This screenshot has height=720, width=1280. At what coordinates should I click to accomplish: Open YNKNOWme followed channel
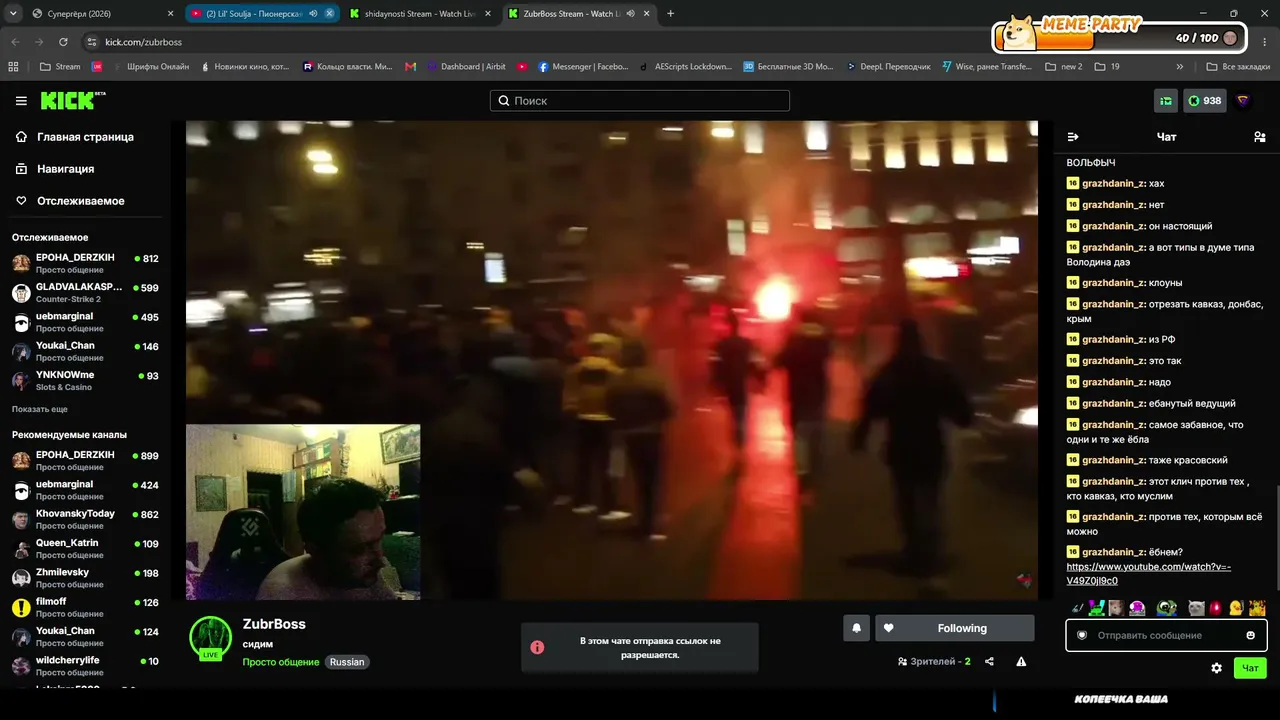click(x=84, y=380)
